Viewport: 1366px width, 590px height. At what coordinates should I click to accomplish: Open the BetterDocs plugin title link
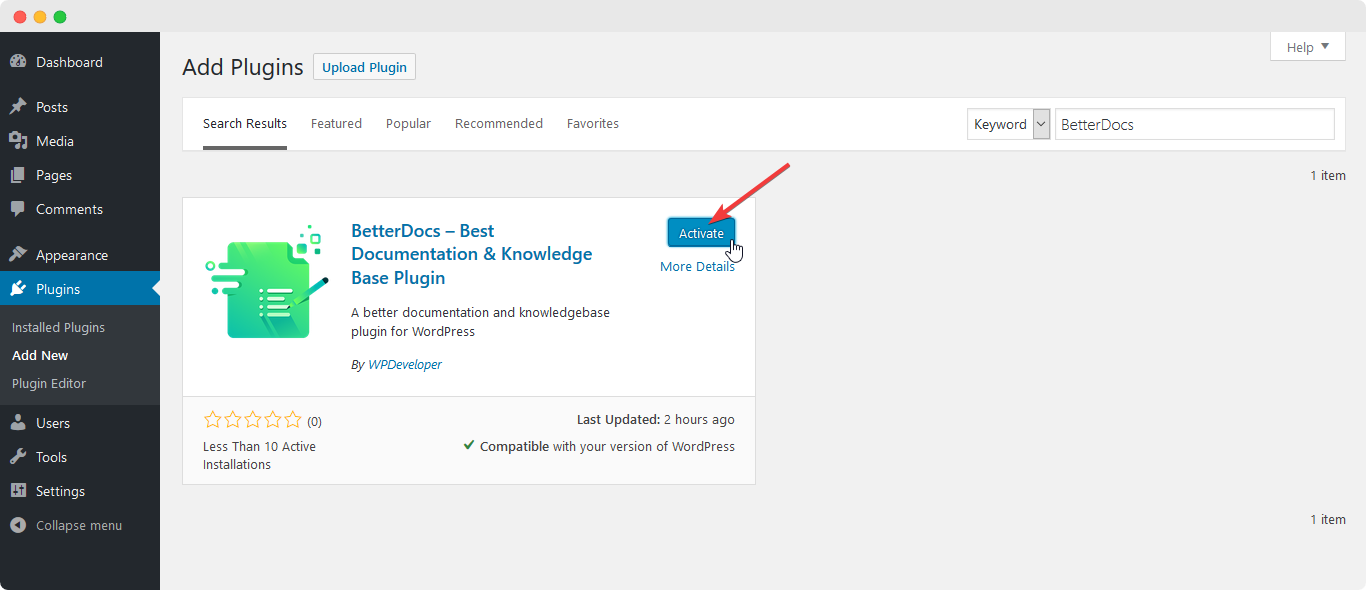pos(472,254)
